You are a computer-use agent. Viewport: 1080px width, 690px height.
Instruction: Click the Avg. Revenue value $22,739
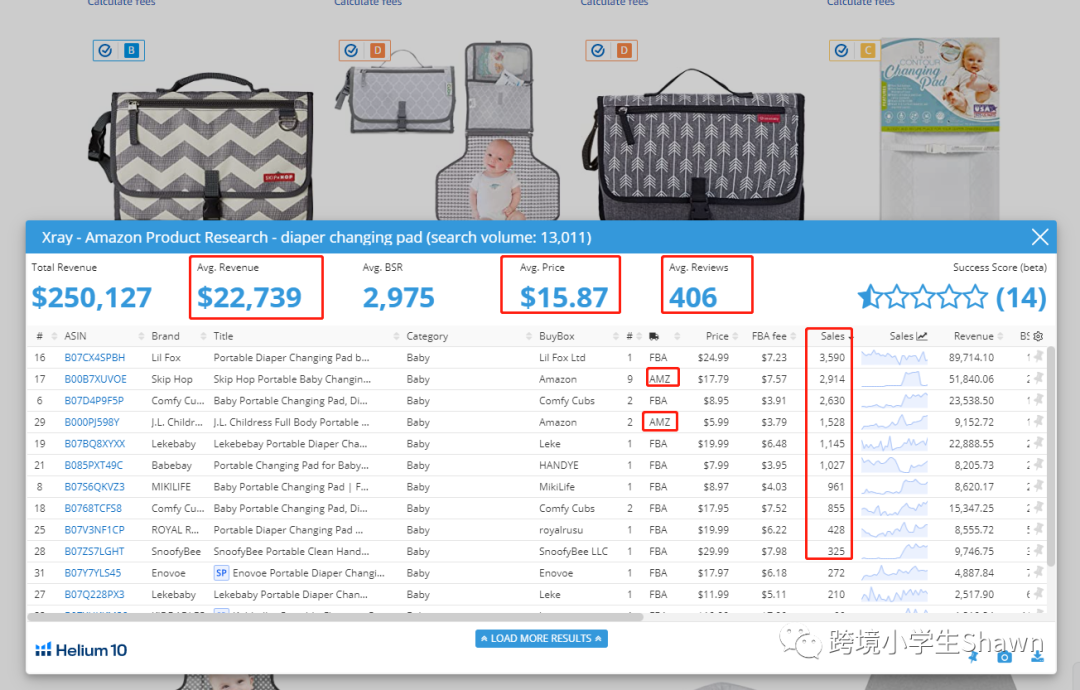pyautogui.click(x=249, y=297)
